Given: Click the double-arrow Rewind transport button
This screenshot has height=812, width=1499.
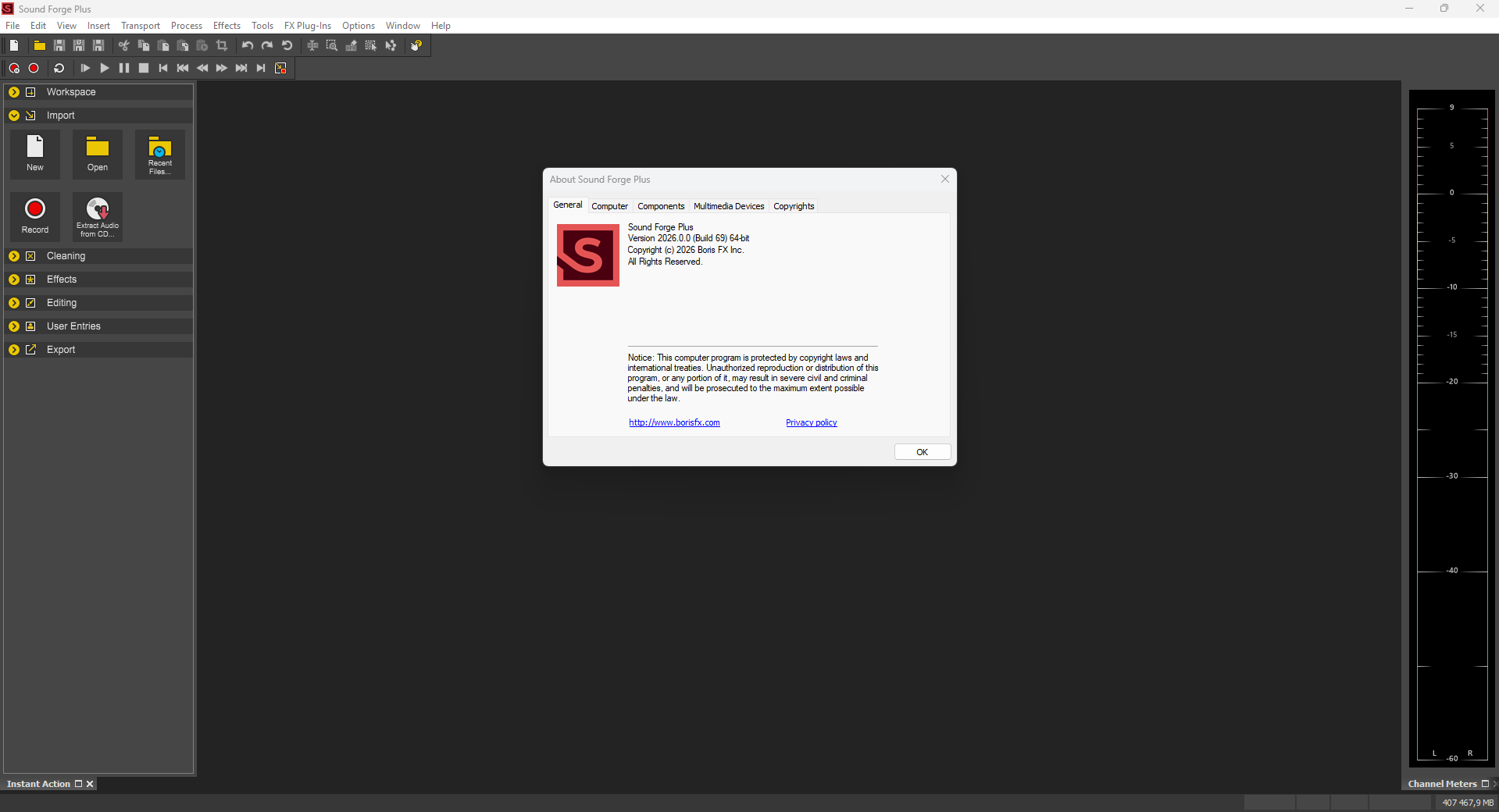Looking at the screenshot, I should click(202, 68).
